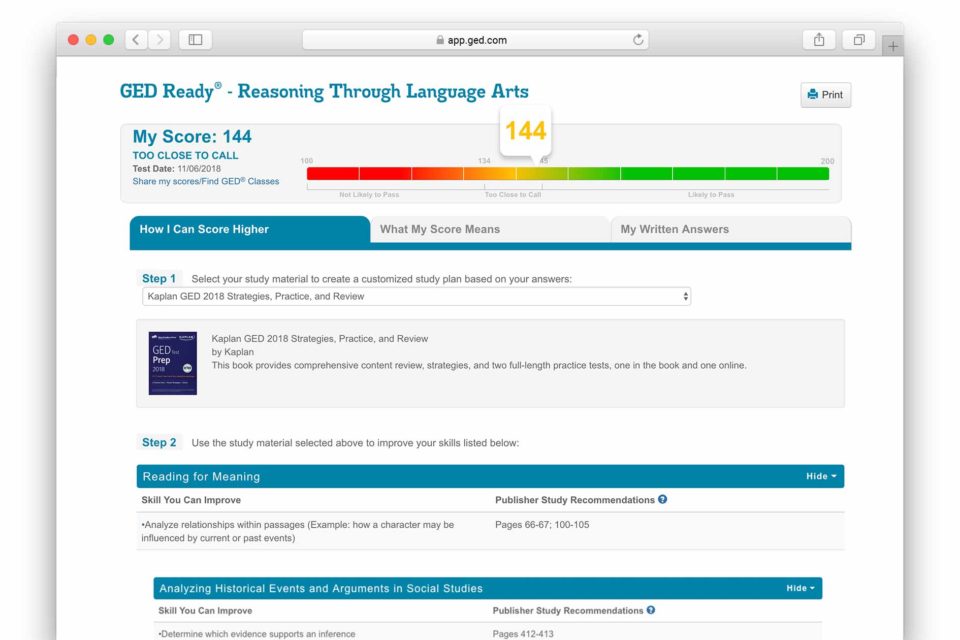Collapse the Reading for Meaning section via Hide
This screenshot has height=640, width=960.
click(820, 476)
